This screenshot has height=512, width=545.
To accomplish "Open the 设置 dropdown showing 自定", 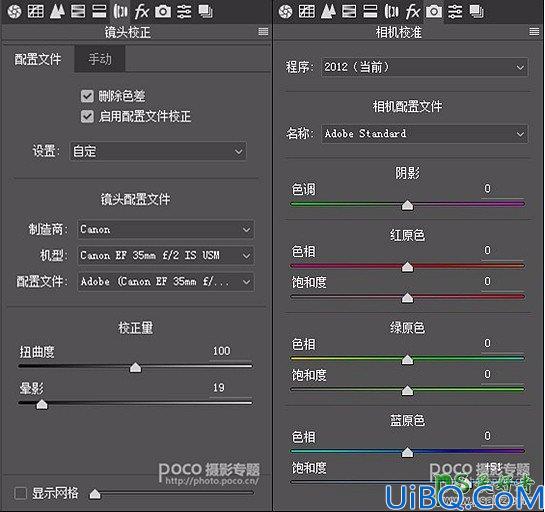I will click(x=158, y=152).
